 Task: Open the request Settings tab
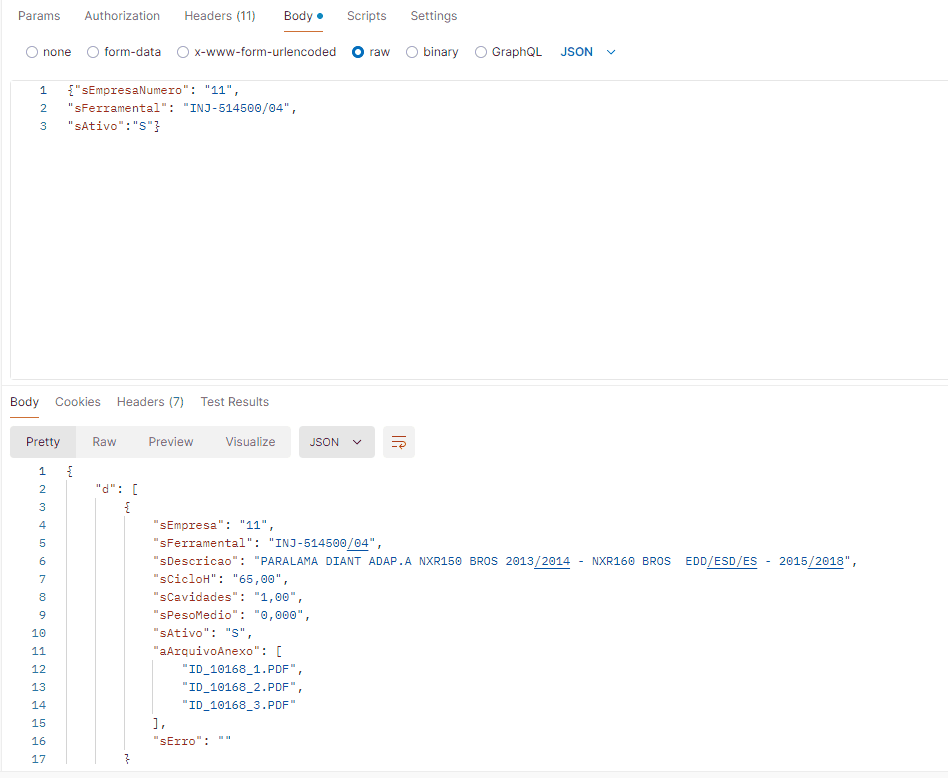434,16
